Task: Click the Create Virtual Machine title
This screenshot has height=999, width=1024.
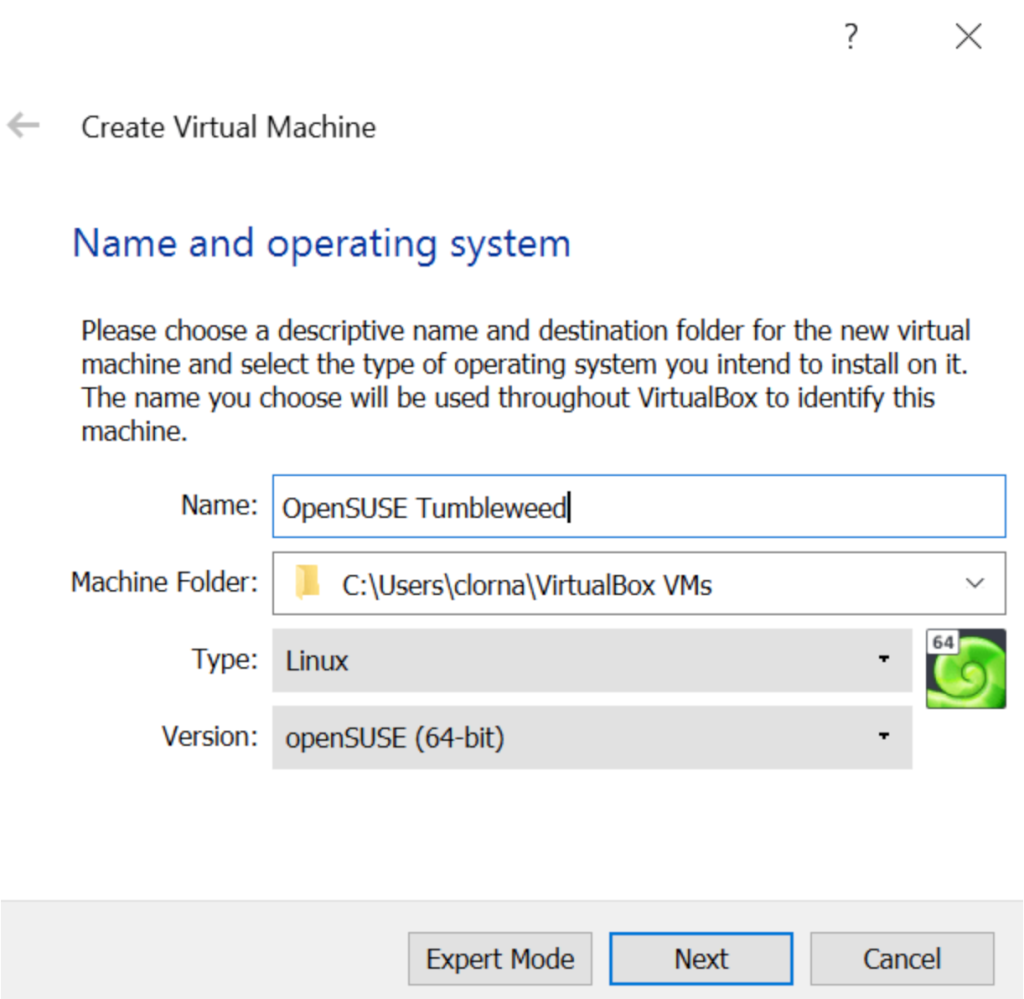Action: (x=228, y=127)
